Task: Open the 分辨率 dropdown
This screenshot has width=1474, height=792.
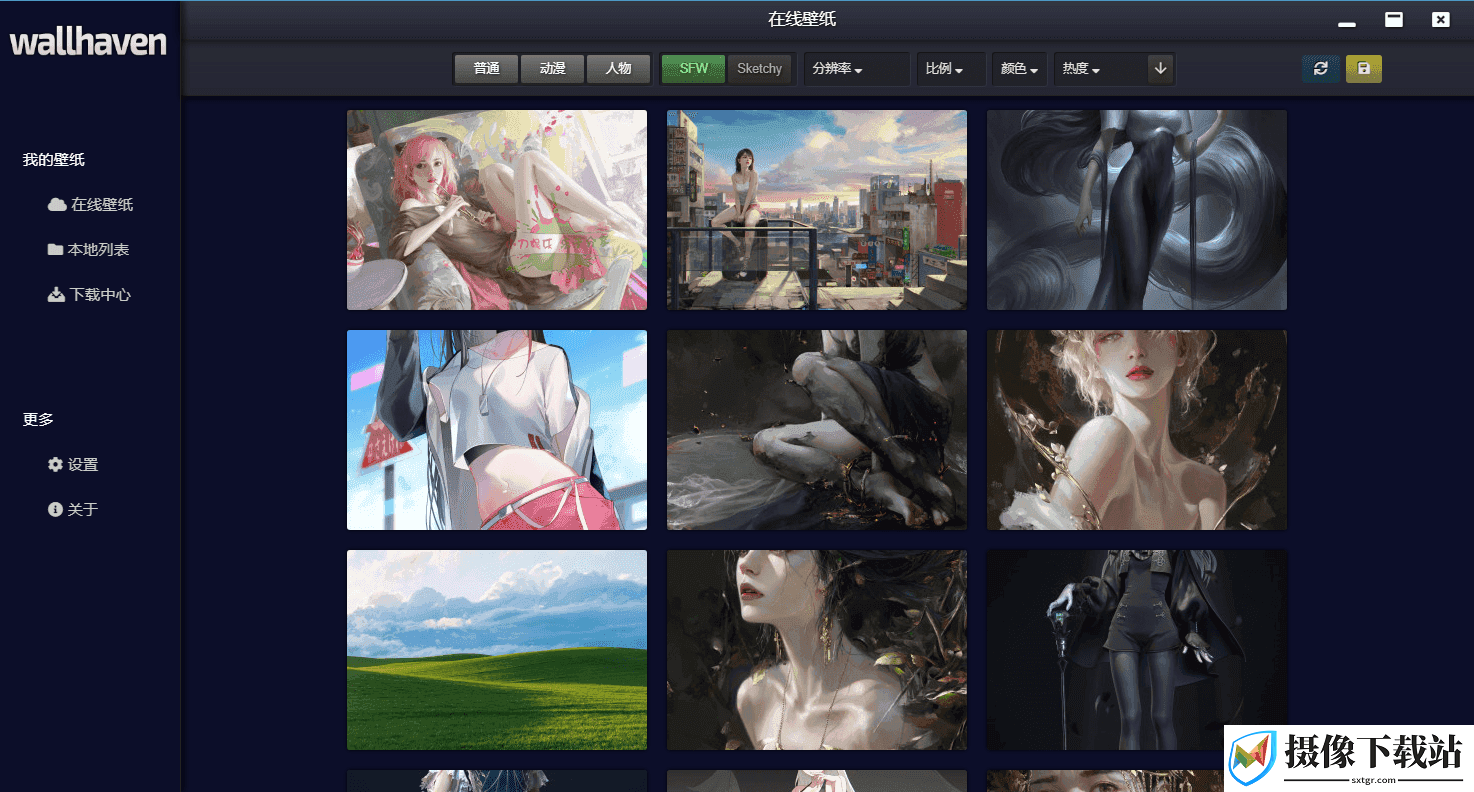Action: click(857, 69)
